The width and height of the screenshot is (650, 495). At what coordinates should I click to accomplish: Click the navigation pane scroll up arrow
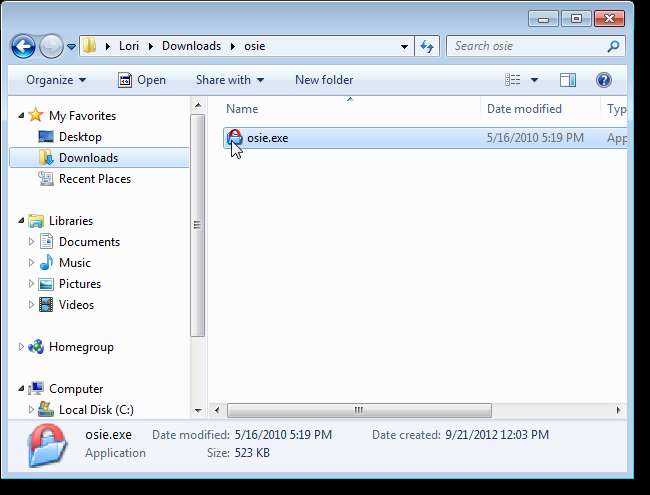pos(198,105)
